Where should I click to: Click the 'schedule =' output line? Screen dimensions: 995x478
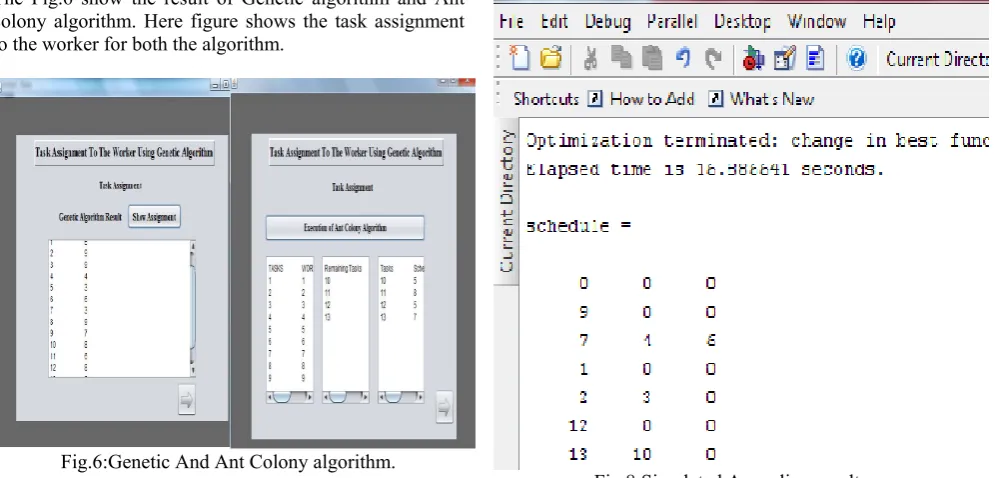pyautogui.click(x=578, y=227)
